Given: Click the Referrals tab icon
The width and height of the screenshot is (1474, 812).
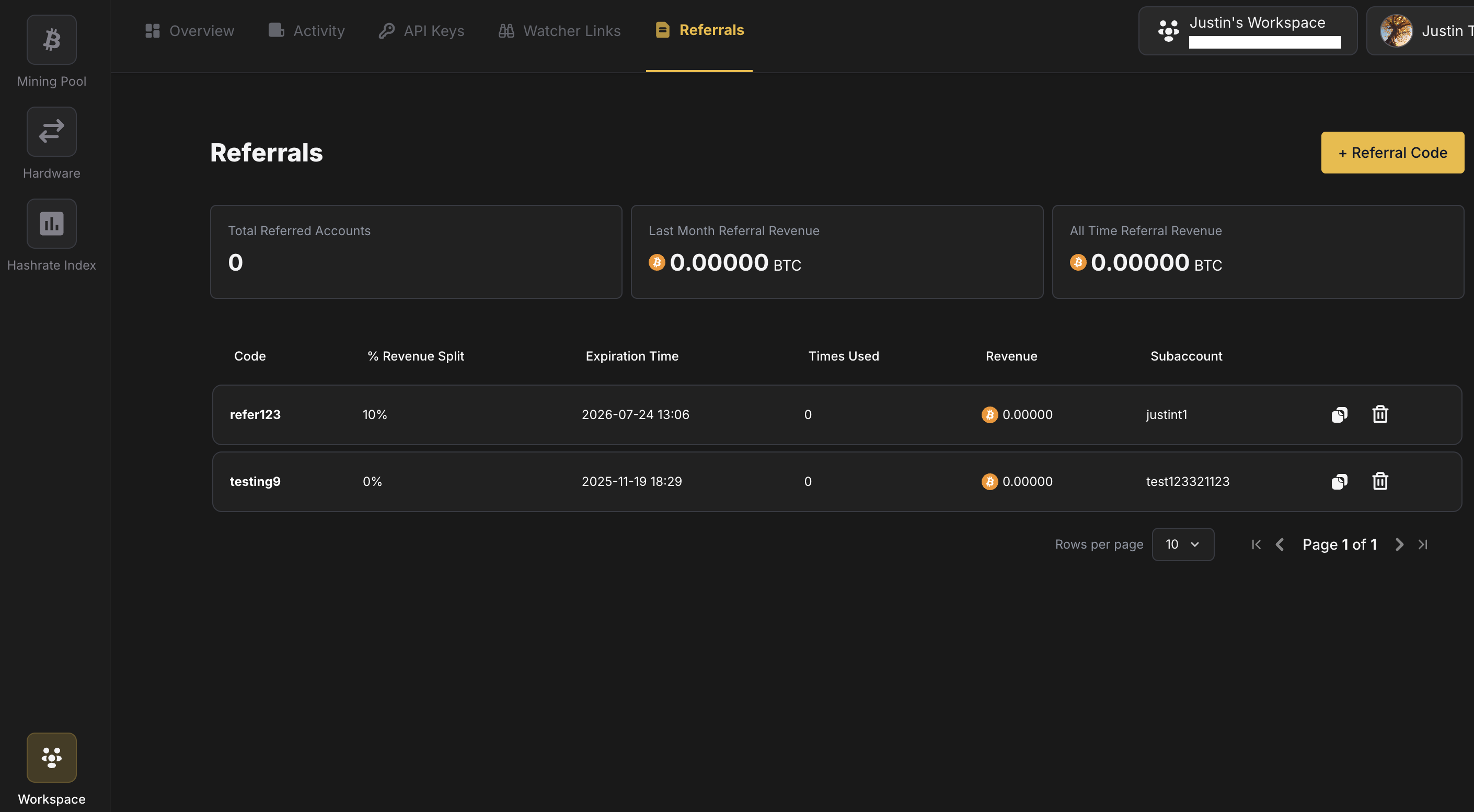Looking at the screenshot, I should point(663,30).
